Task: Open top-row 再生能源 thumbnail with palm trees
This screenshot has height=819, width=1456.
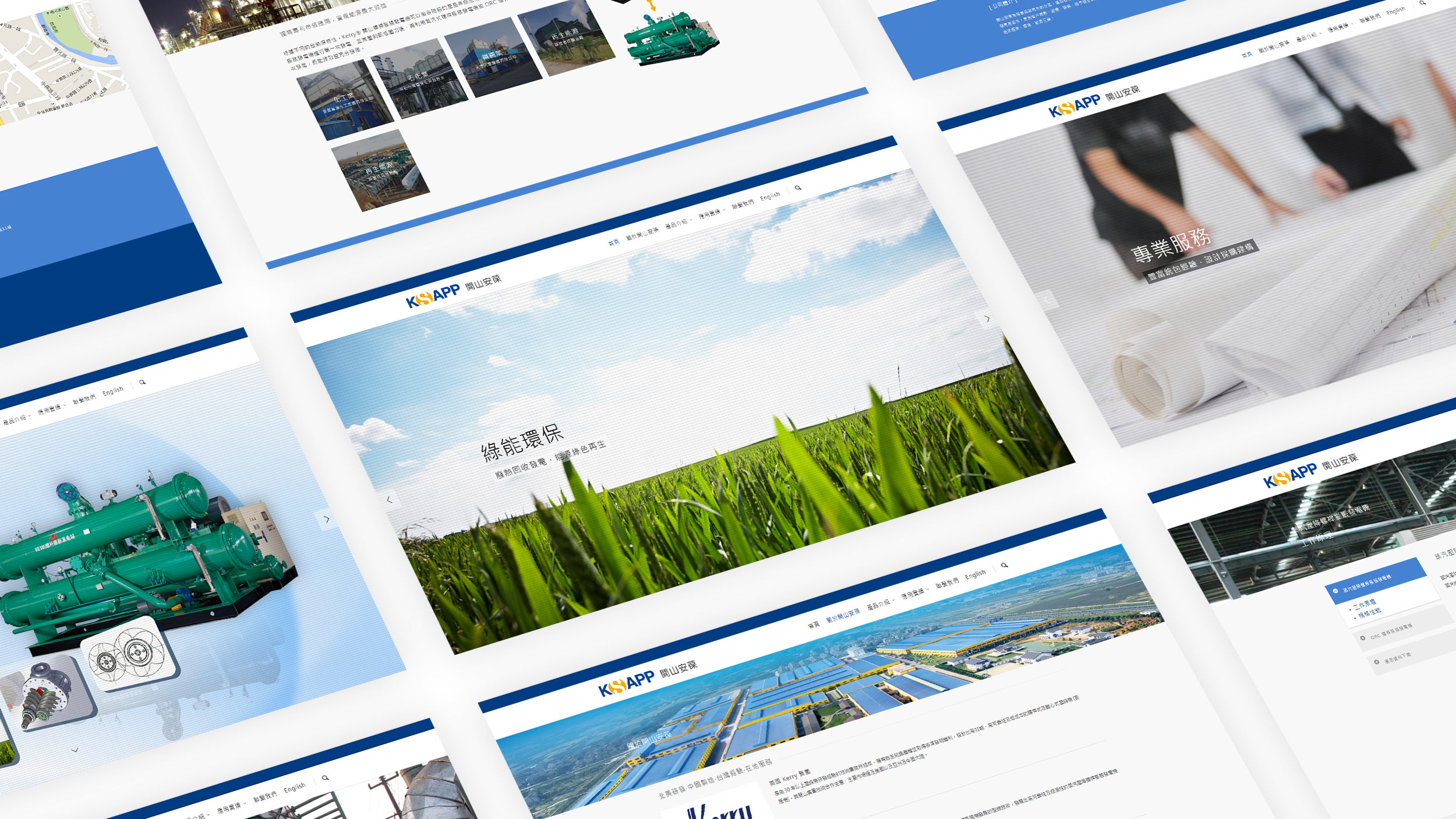Action: point(566,37)
